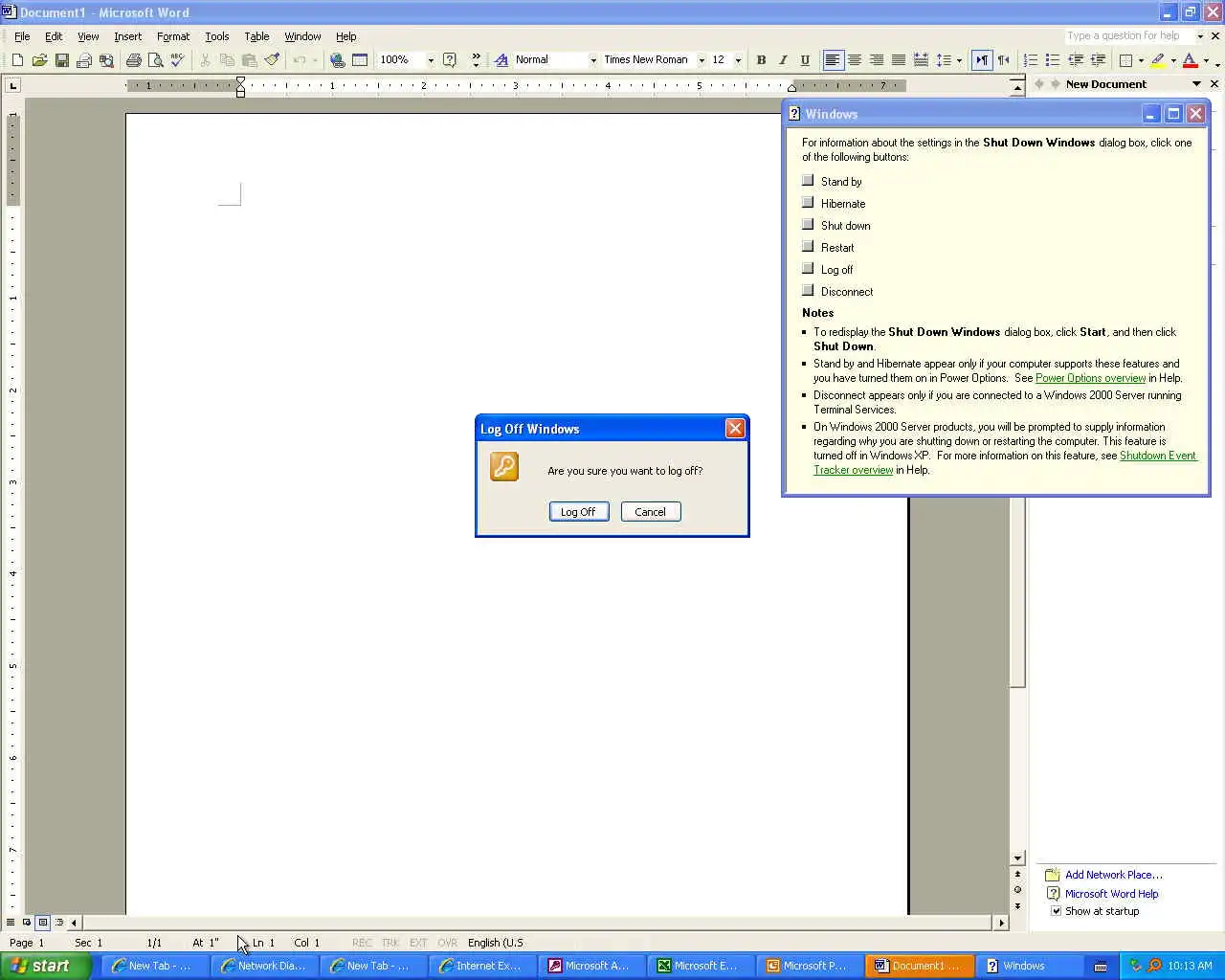Insert Hyperlink globe icon in toolbar
This screenshot has width=1225, height=980.
click(338, 60)
